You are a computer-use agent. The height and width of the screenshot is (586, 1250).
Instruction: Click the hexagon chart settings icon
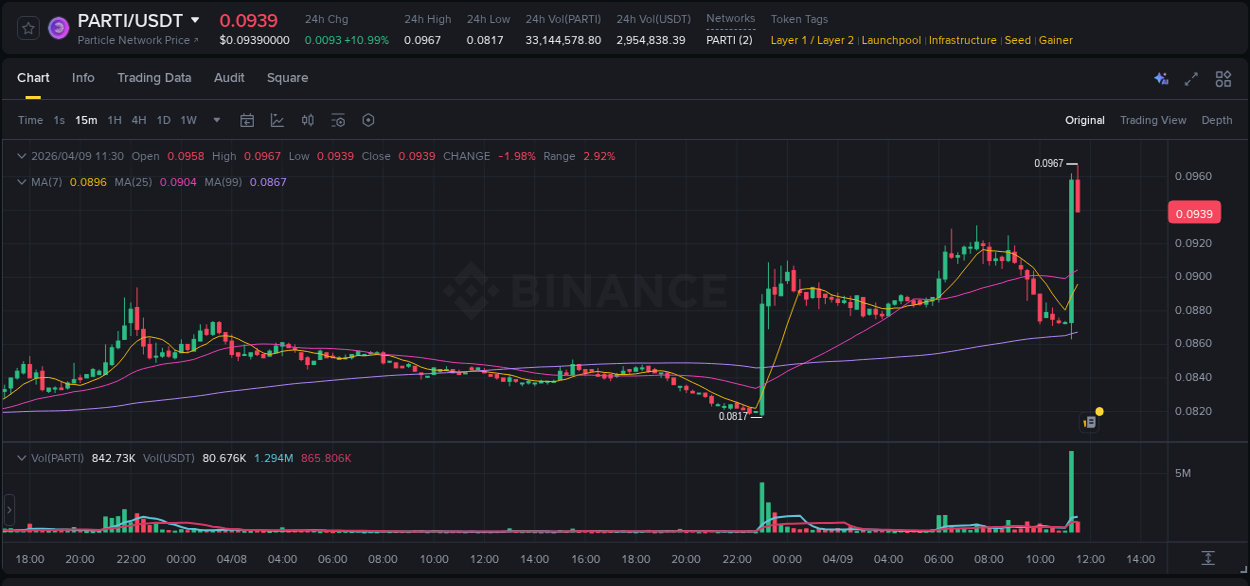click(368, 120)
